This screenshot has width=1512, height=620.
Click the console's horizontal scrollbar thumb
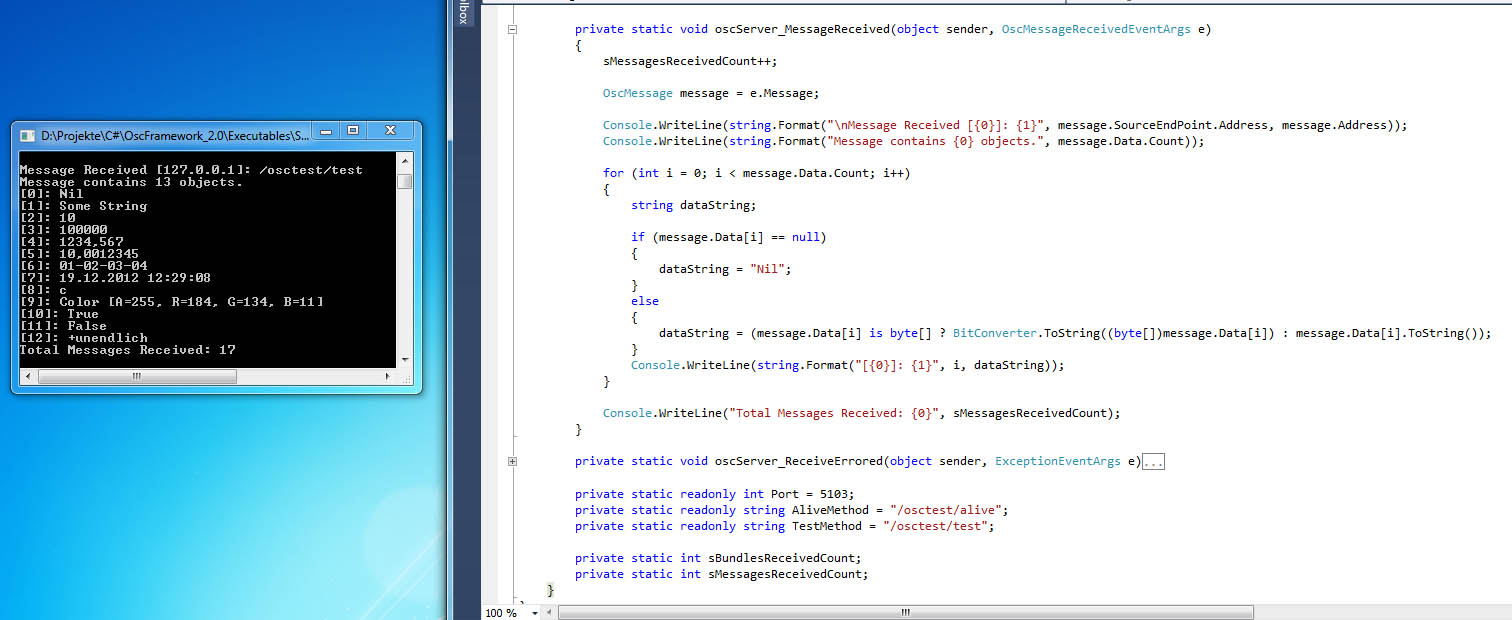[137, 377]
